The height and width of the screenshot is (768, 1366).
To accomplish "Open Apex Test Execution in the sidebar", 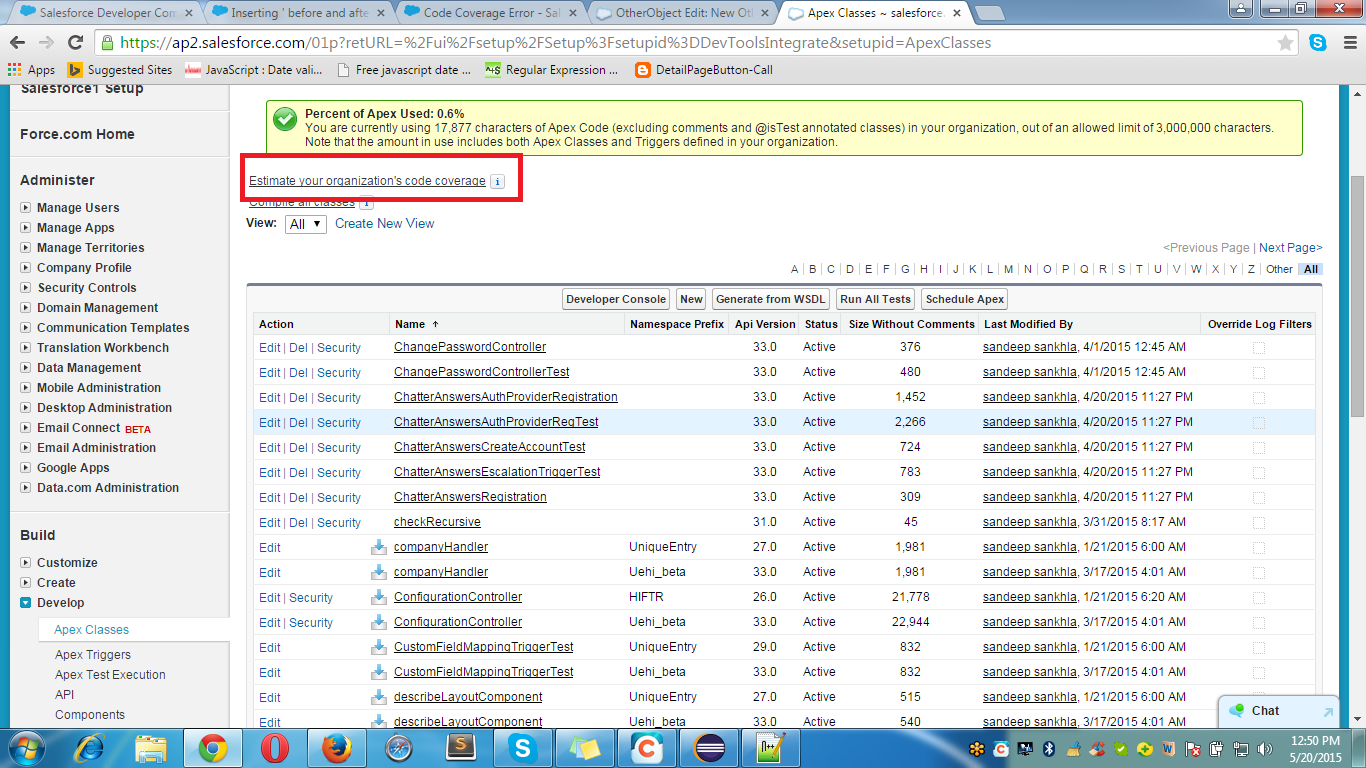I will point(110,675).
